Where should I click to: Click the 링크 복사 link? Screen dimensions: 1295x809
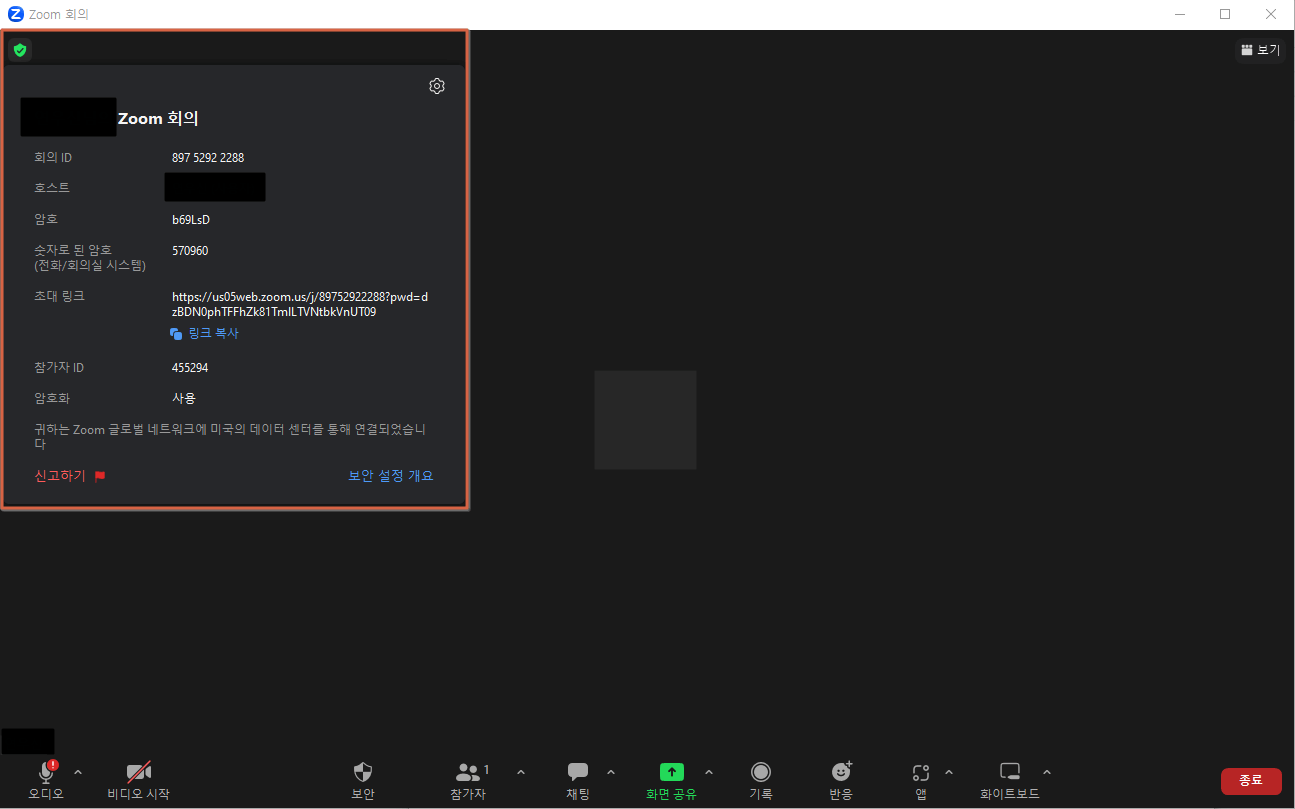pos(213,334)
